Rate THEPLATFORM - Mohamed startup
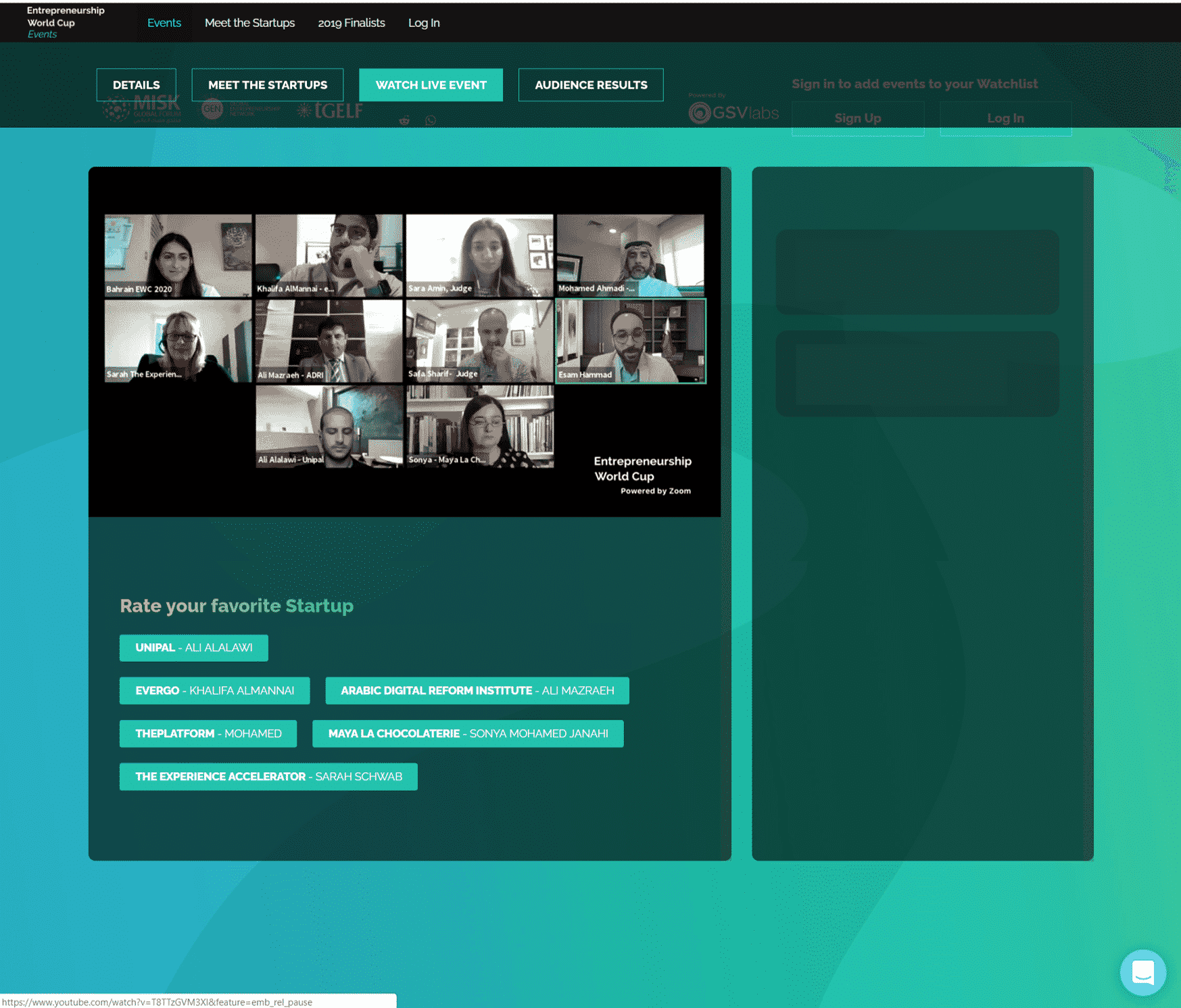 click(x=208, y=734)
